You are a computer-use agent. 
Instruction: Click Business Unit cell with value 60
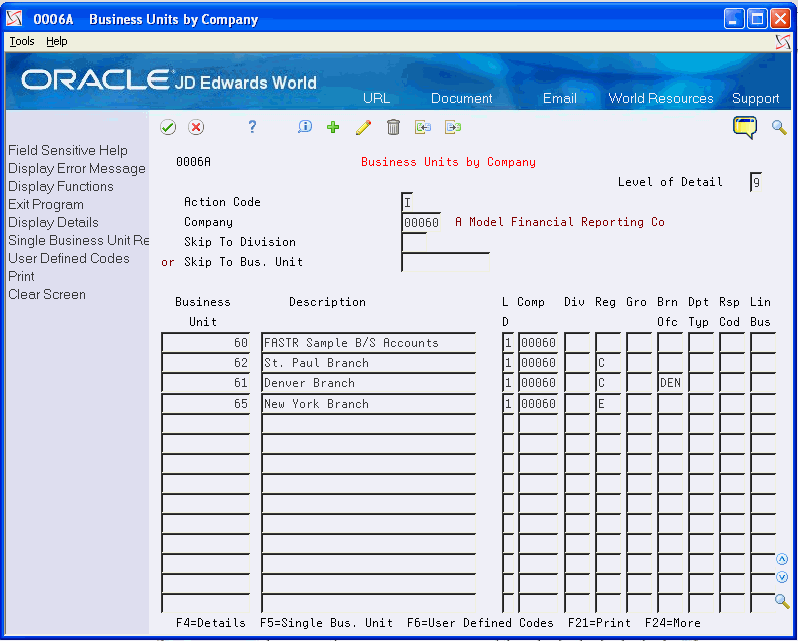pyautogui.click(x=206, y=343)
